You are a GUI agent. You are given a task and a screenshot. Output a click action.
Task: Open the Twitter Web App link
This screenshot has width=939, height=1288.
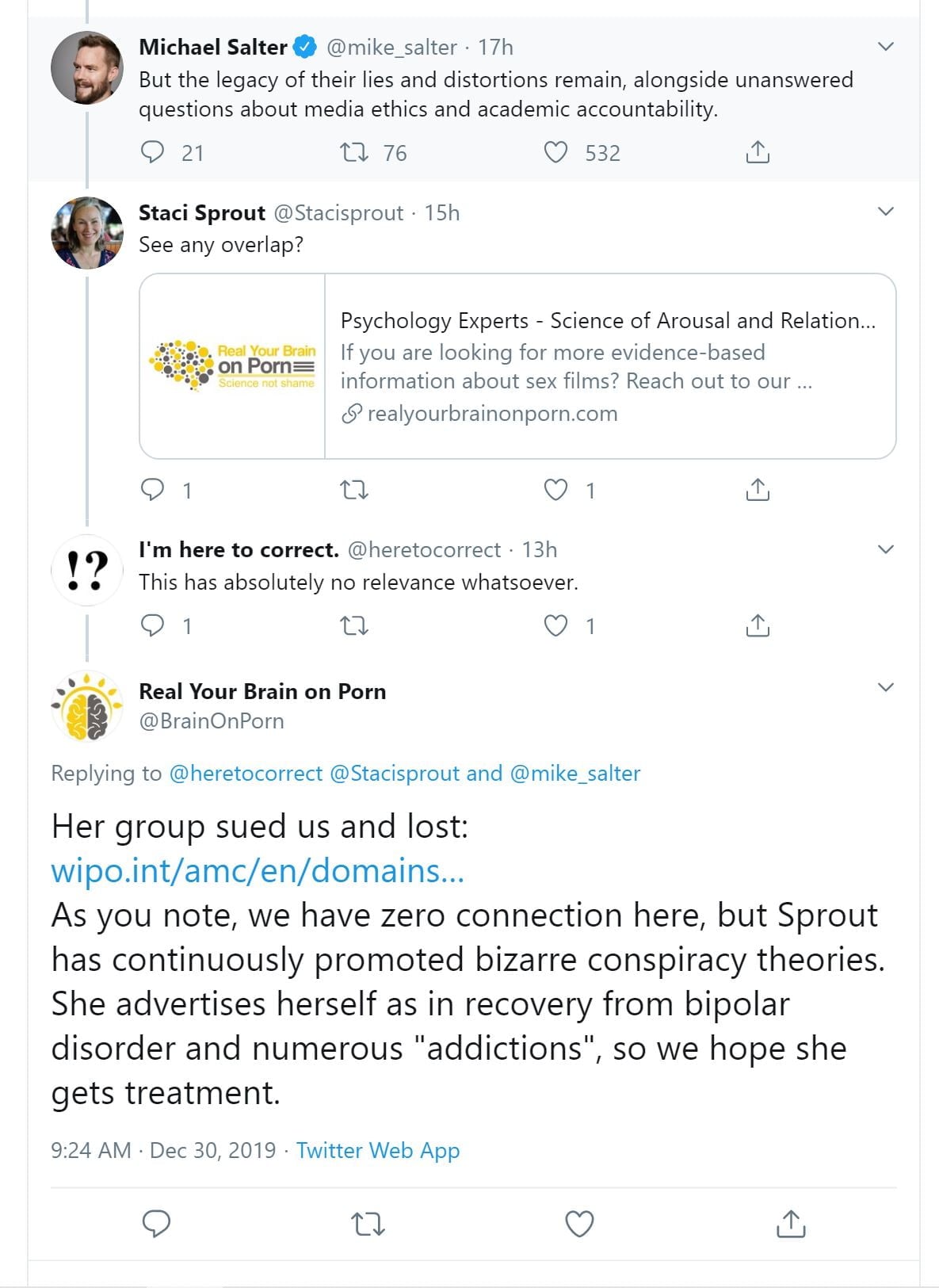[x=378, y=1150]
